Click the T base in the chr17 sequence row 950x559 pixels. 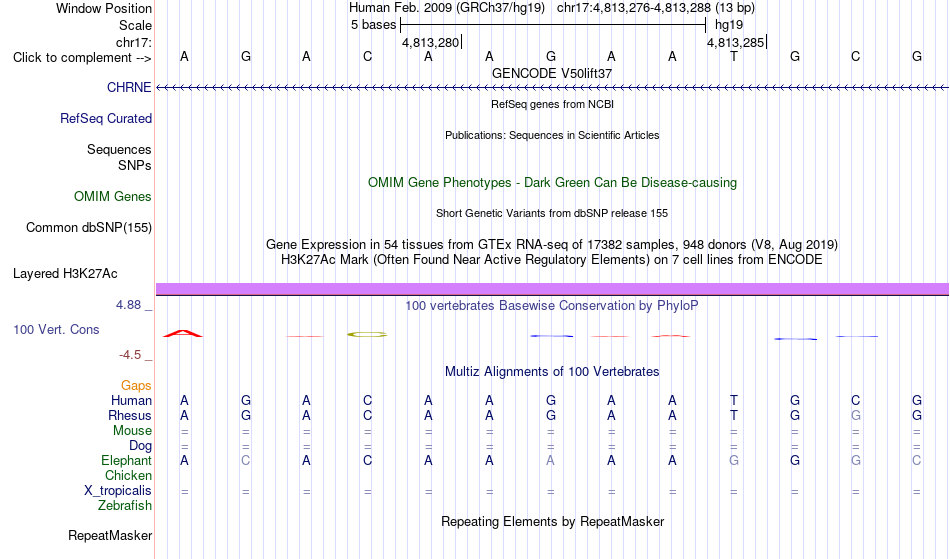point(734,56)
